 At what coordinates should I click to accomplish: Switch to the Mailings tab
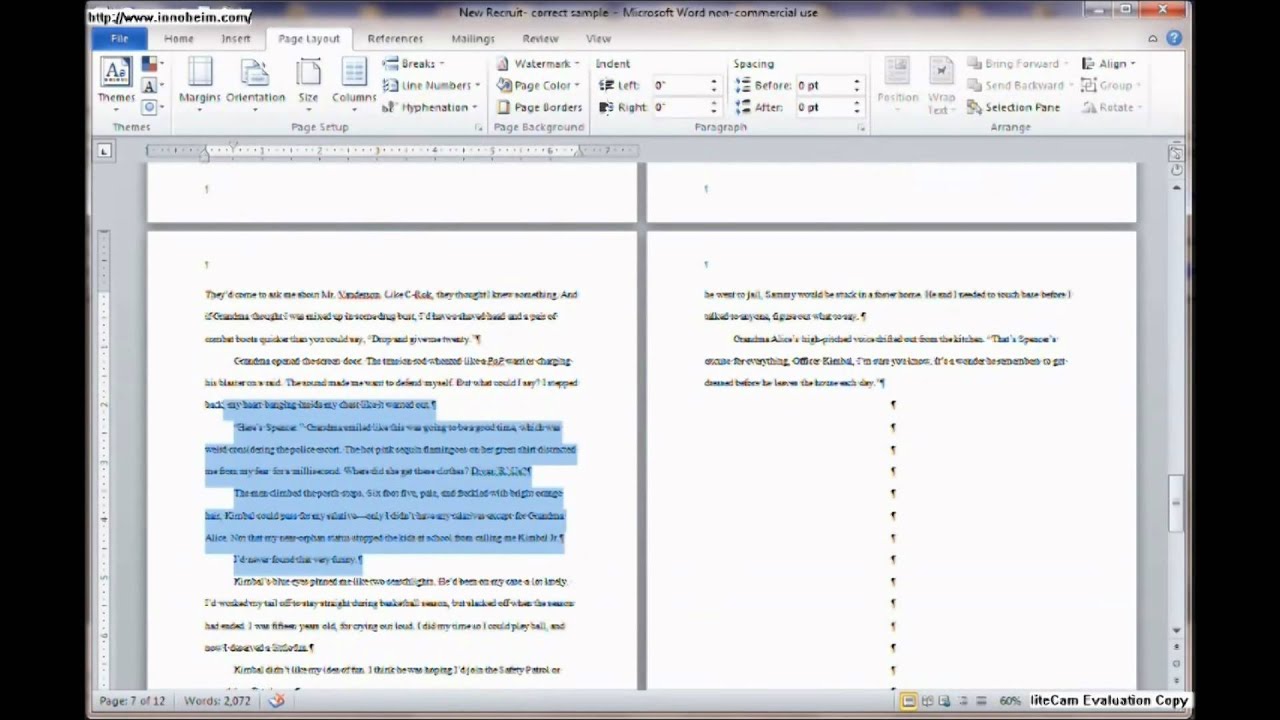click(473, 39)
